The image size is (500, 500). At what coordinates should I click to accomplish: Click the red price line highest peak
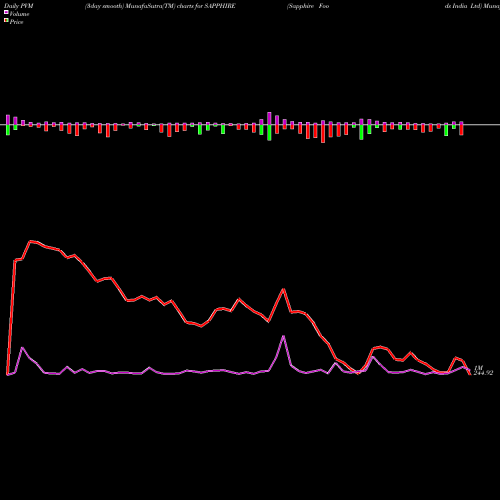click(x=31, y=241)
